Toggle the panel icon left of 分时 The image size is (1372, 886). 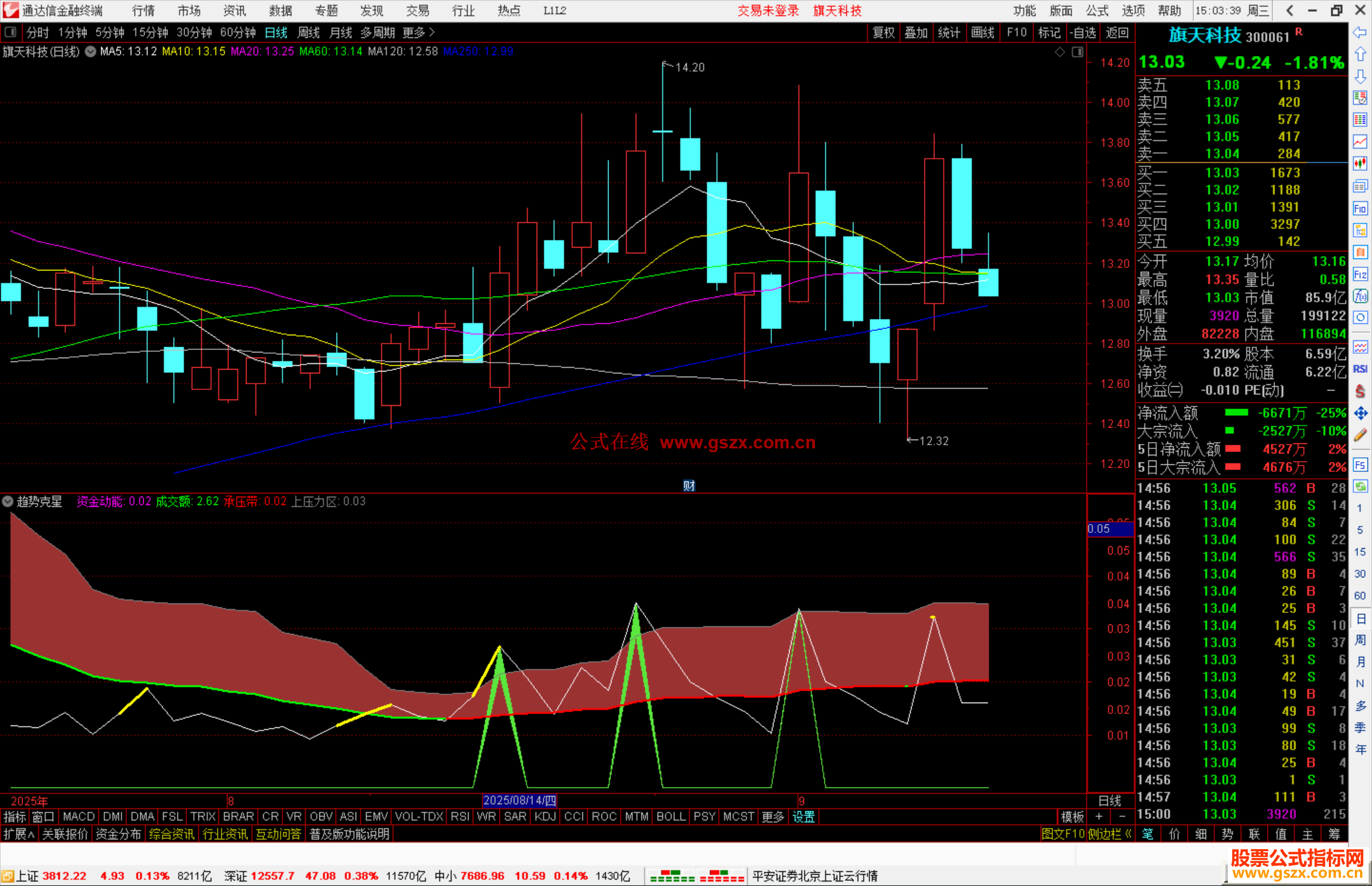point(11,32)
